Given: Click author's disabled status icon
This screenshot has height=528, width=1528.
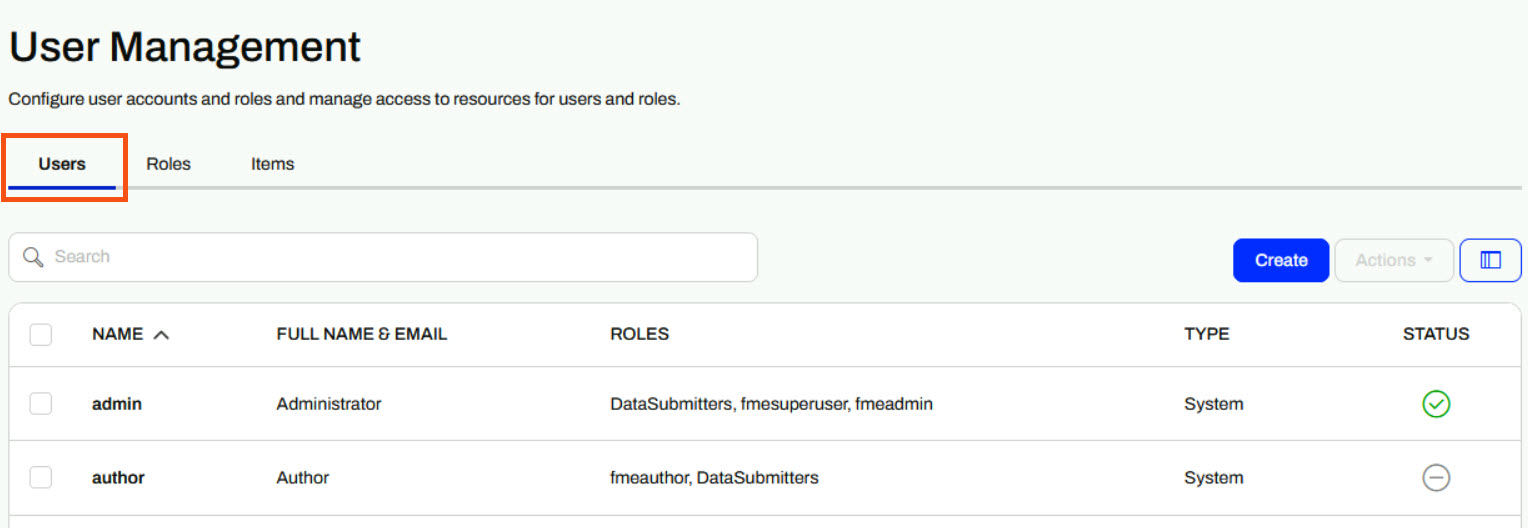Looking at the screenshot, I should pyautogui.click(x=1436, y=478).
